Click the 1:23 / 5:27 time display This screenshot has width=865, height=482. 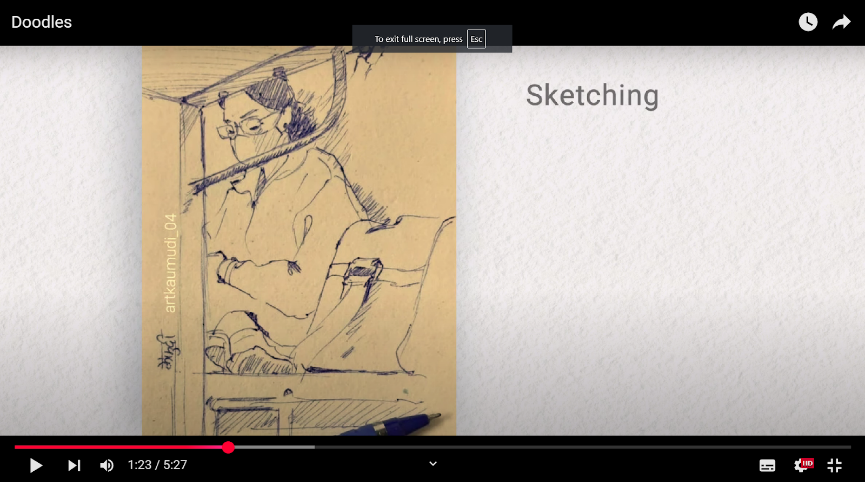coord(157,465)
